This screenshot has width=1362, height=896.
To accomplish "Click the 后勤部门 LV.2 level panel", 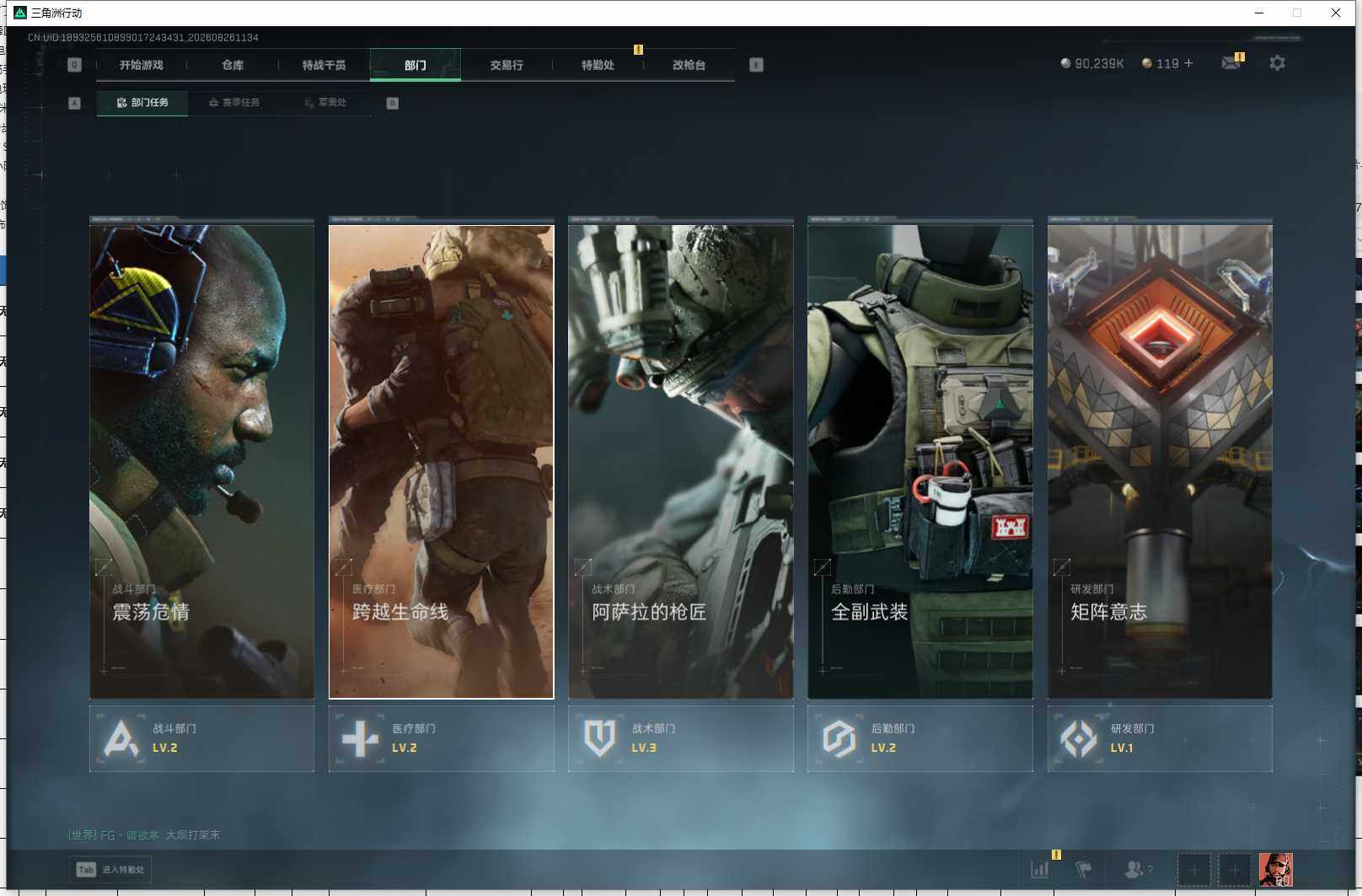I will click(x=920, y=738).
